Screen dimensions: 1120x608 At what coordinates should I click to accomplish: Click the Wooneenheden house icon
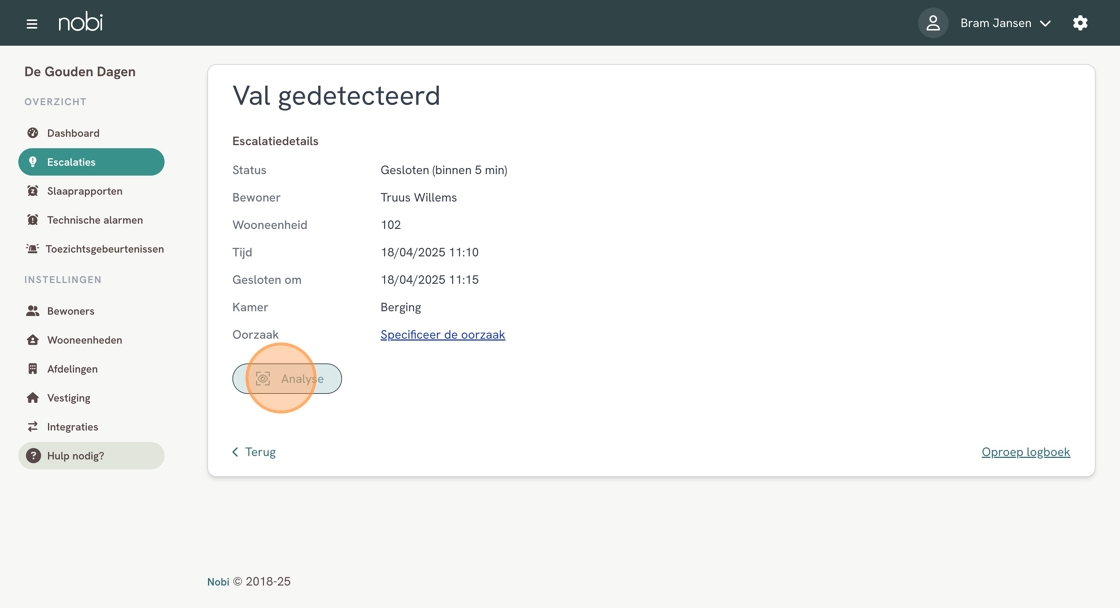[x=33, y=340]
